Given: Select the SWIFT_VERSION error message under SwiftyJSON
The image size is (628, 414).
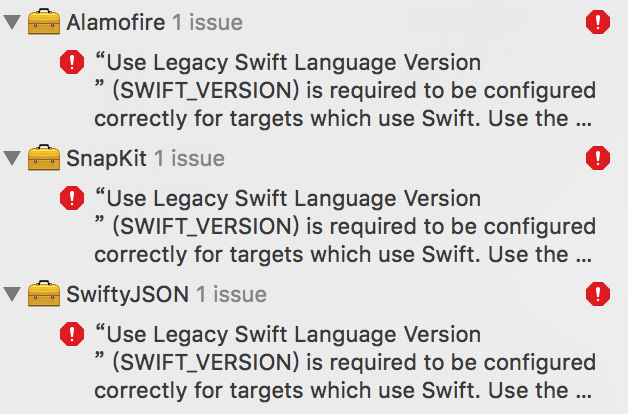Looking at the screenshot, I should 344,362.
